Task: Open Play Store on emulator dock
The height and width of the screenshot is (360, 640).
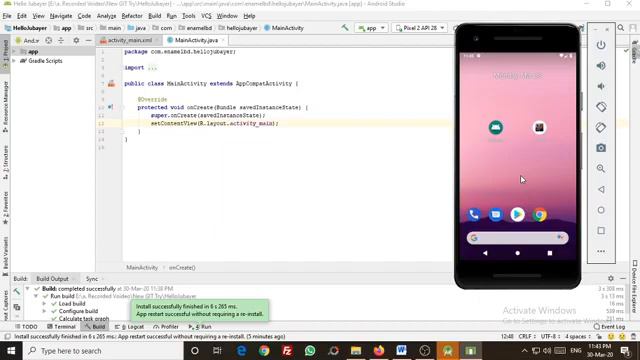Action: point(518,214)
